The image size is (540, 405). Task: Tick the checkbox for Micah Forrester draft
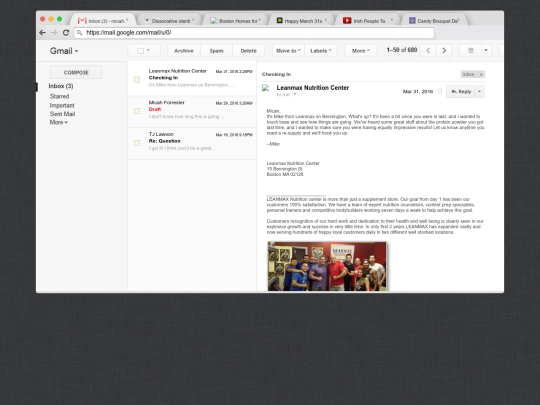tap(137, 111)
